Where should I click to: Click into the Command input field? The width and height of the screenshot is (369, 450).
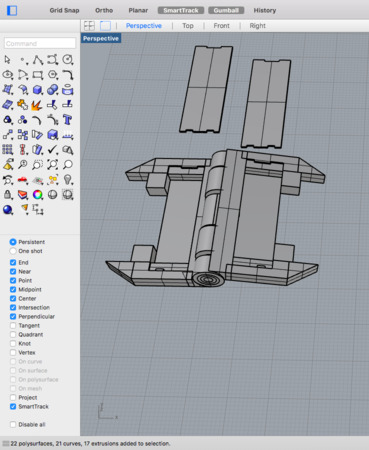pos(40,43)
